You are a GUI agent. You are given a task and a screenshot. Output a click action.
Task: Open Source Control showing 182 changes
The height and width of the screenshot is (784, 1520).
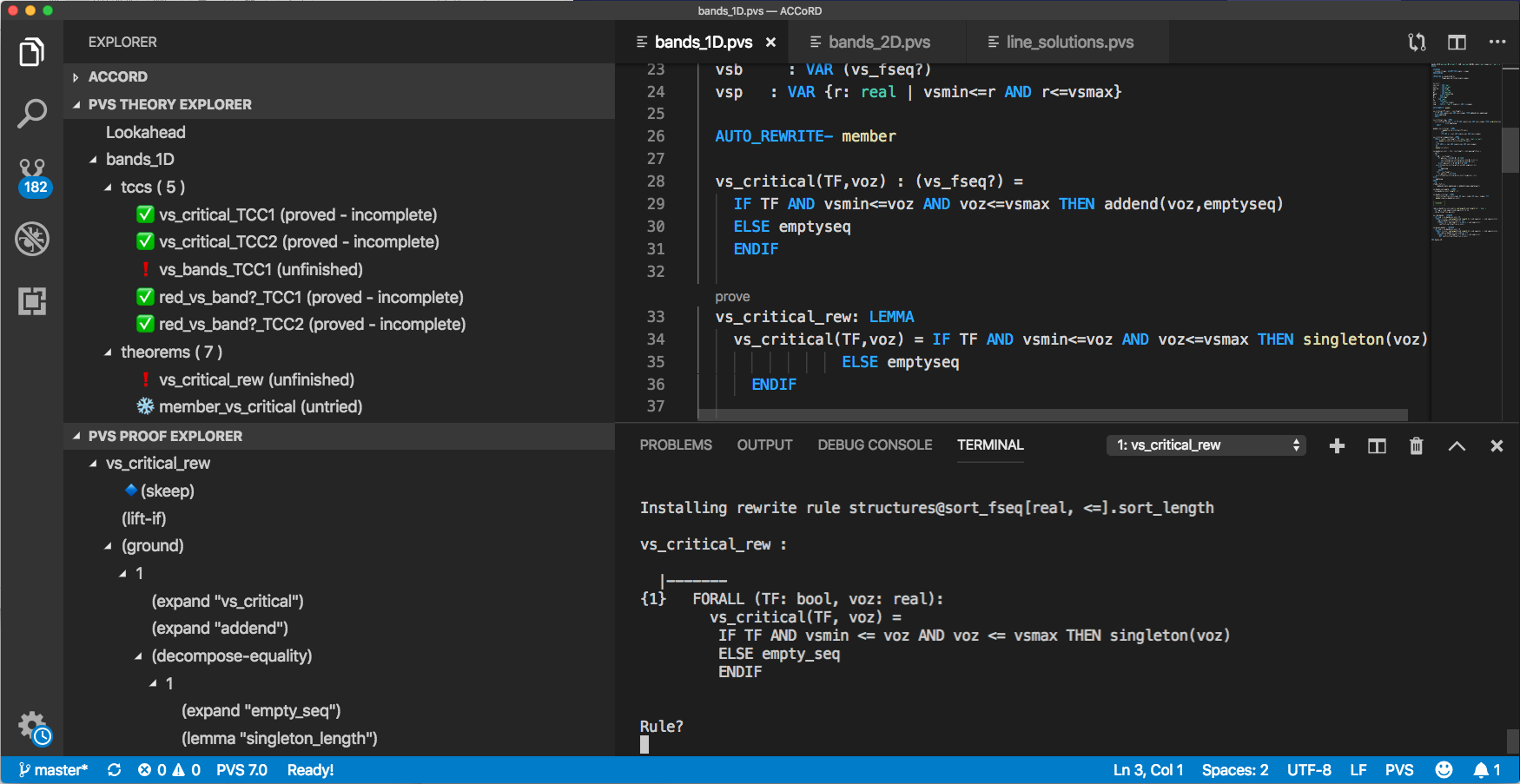(x=32, y=173)
